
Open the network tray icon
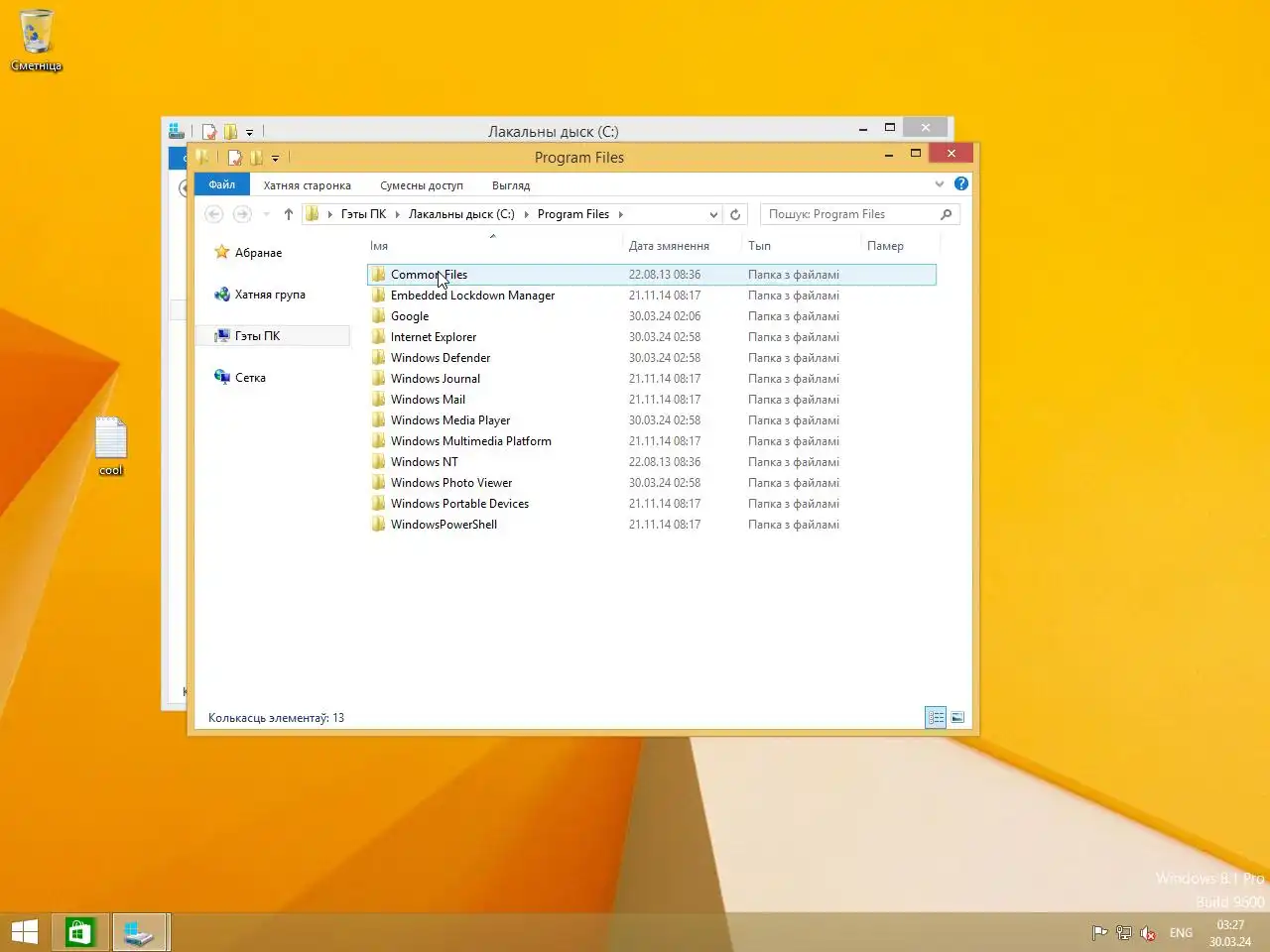click(x=1123, y=932)
